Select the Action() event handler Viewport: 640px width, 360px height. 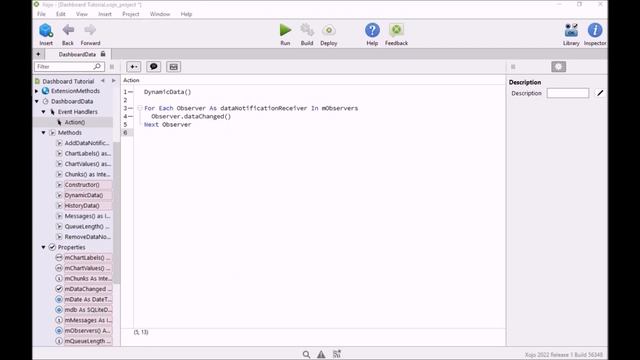pyautogui.click(x=75, y=122)
